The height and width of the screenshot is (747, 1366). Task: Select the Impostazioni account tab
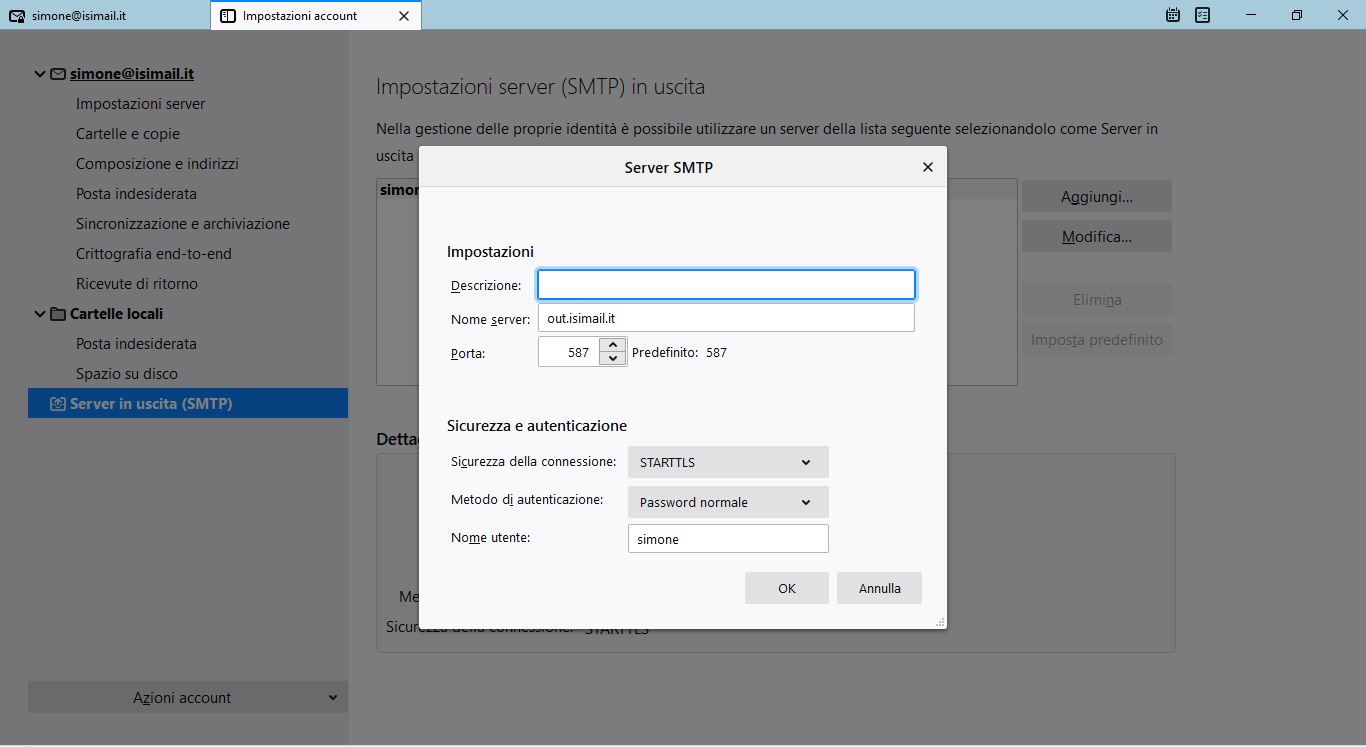[x=315, y=16]
